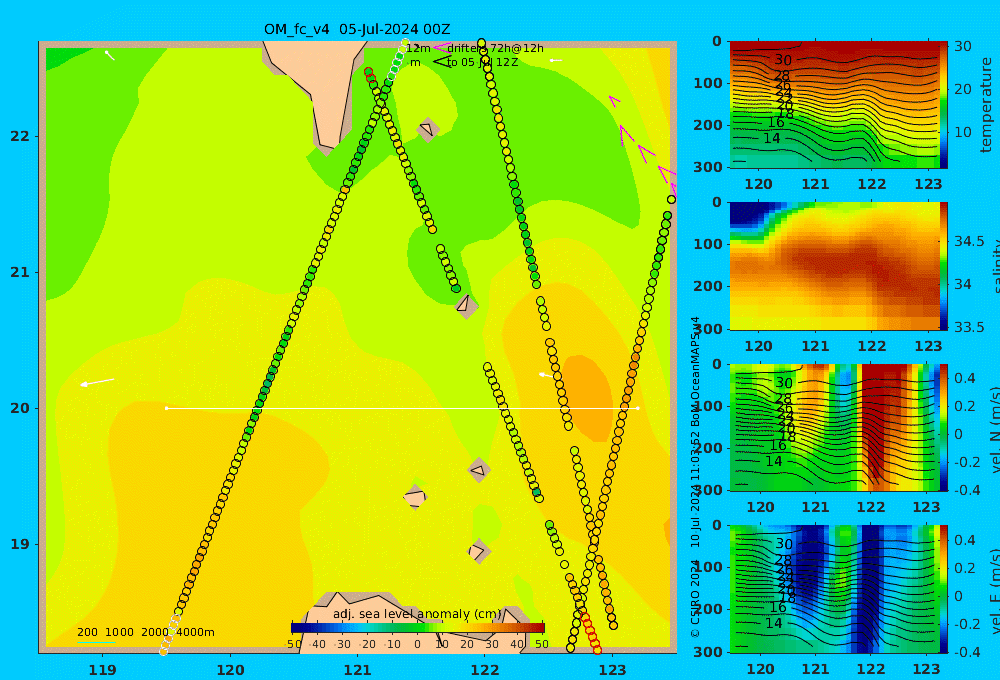1000x680 pixels.
Task: Click the longitude label 119 on main map
Action: pos(103,670)
